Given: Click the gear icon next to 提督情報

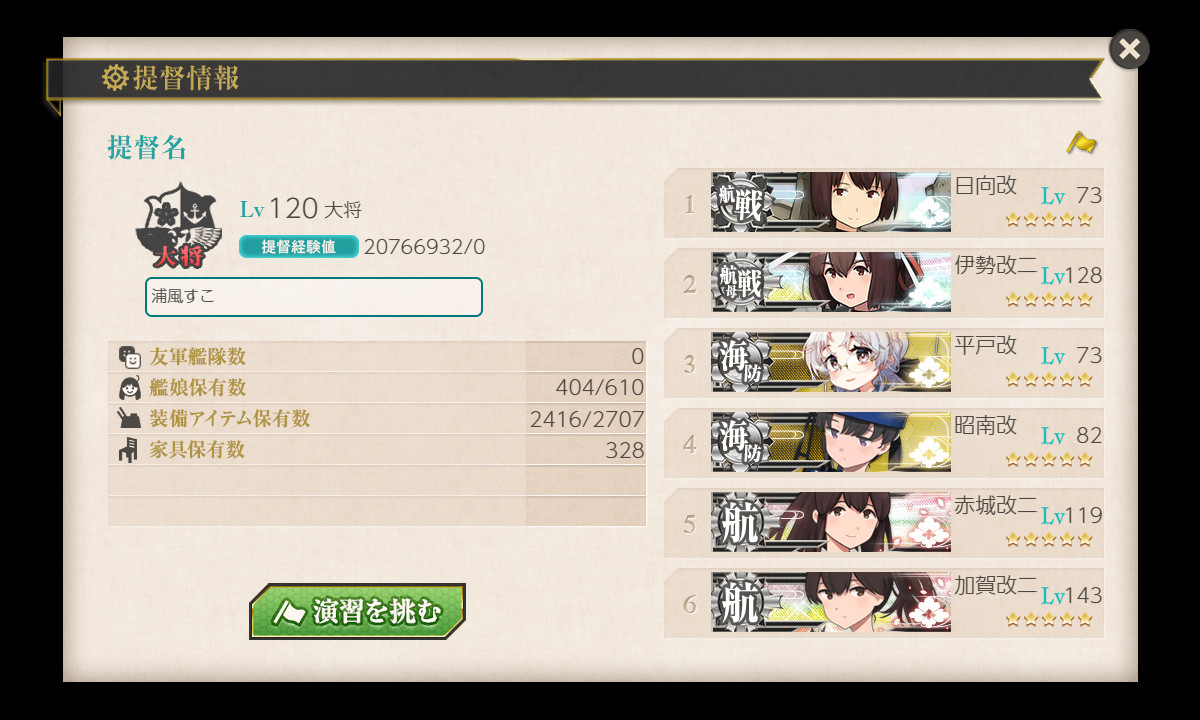Looking at the screenshot, I should click(x=115, y=77).
